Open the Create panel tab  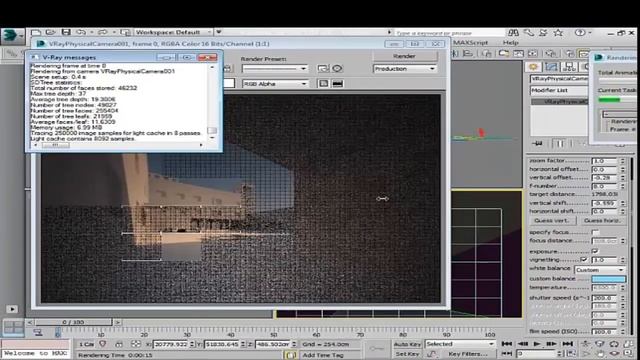coord(533,67)
